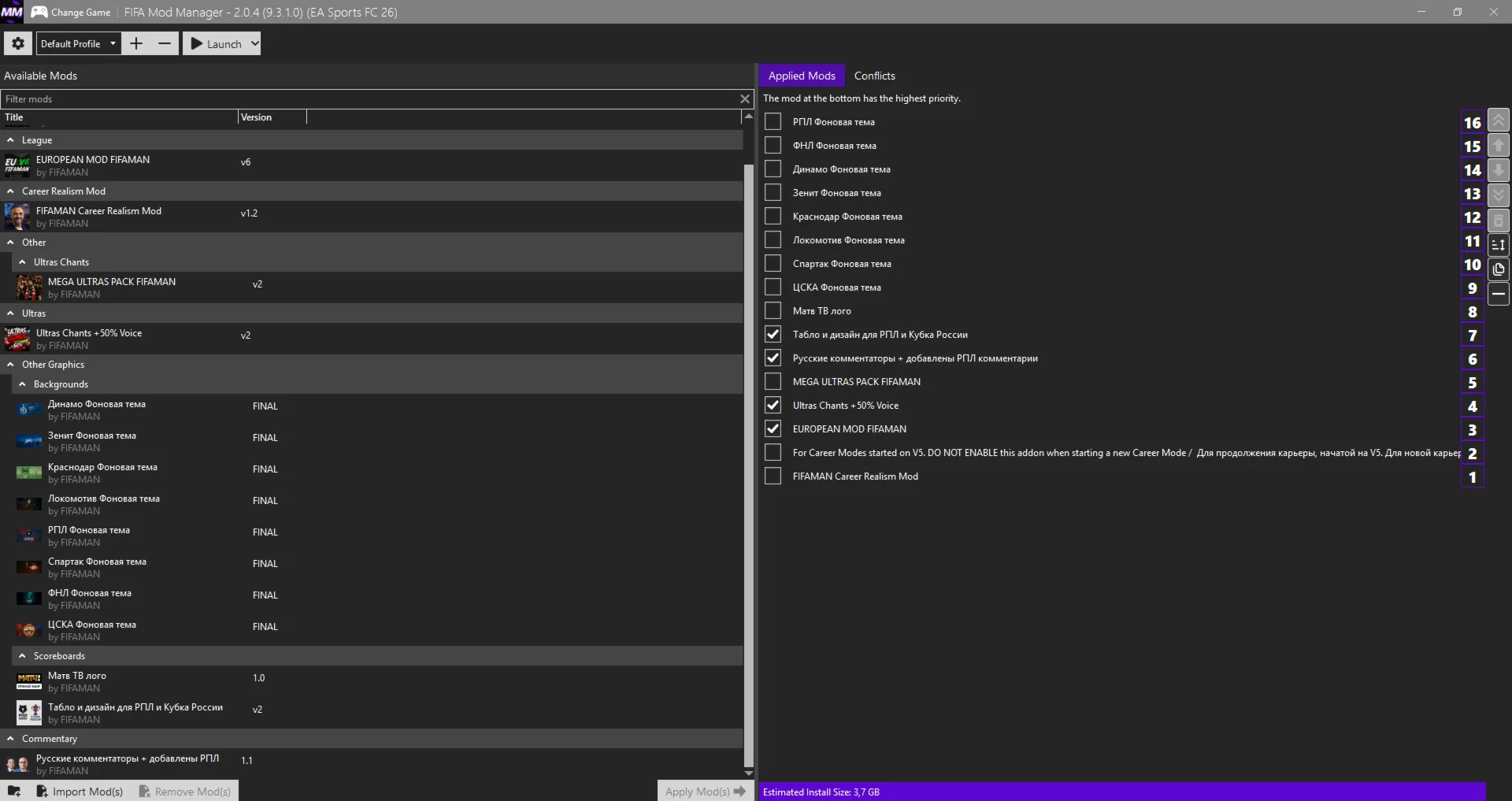
Task: Collapse the Career Realism Mod category
Action: point(10,191)
